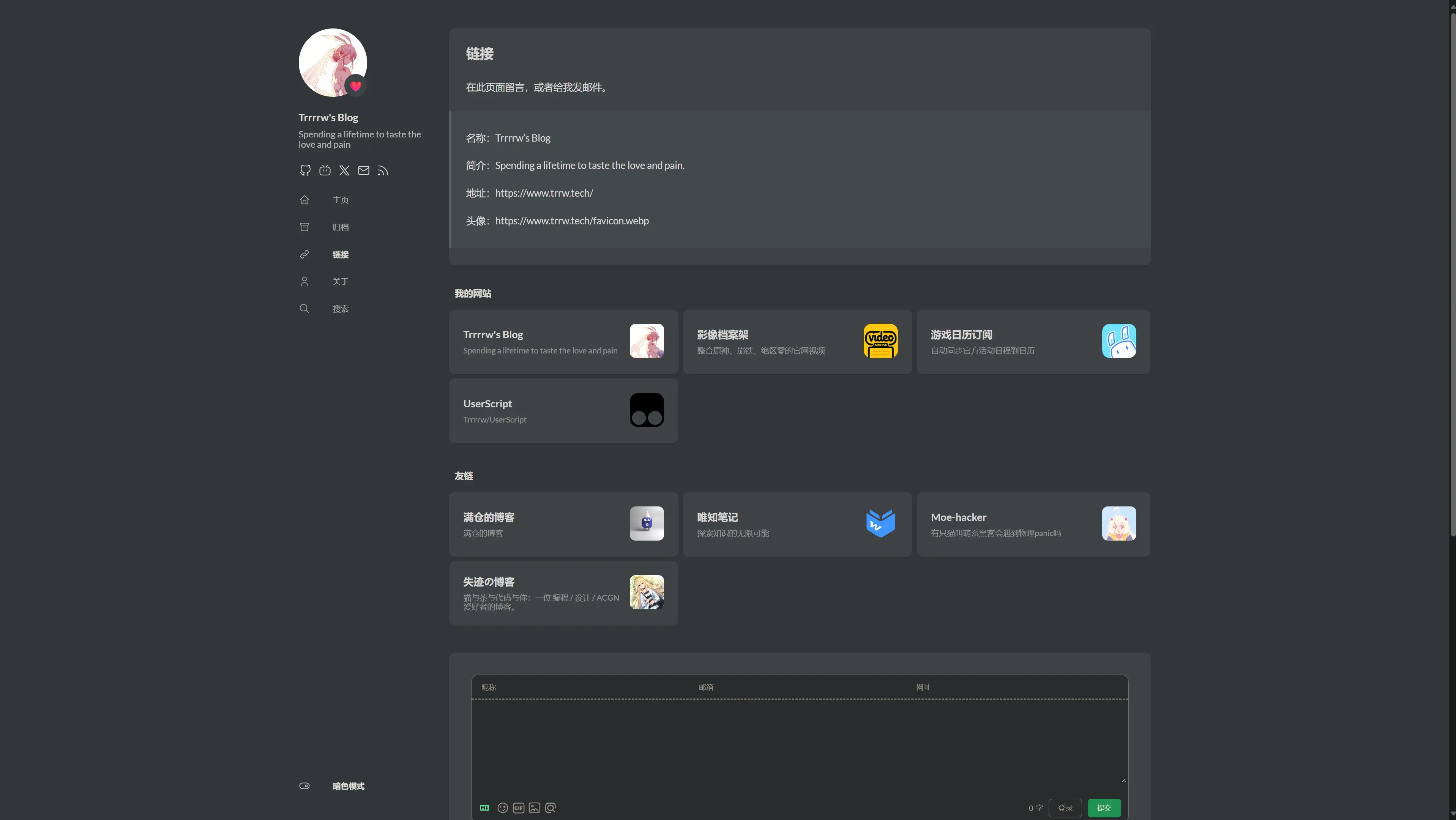The width and height of the screenshot is (1456, 820).
Task: Click the profile avatar image
Action: tap(332, 62)
